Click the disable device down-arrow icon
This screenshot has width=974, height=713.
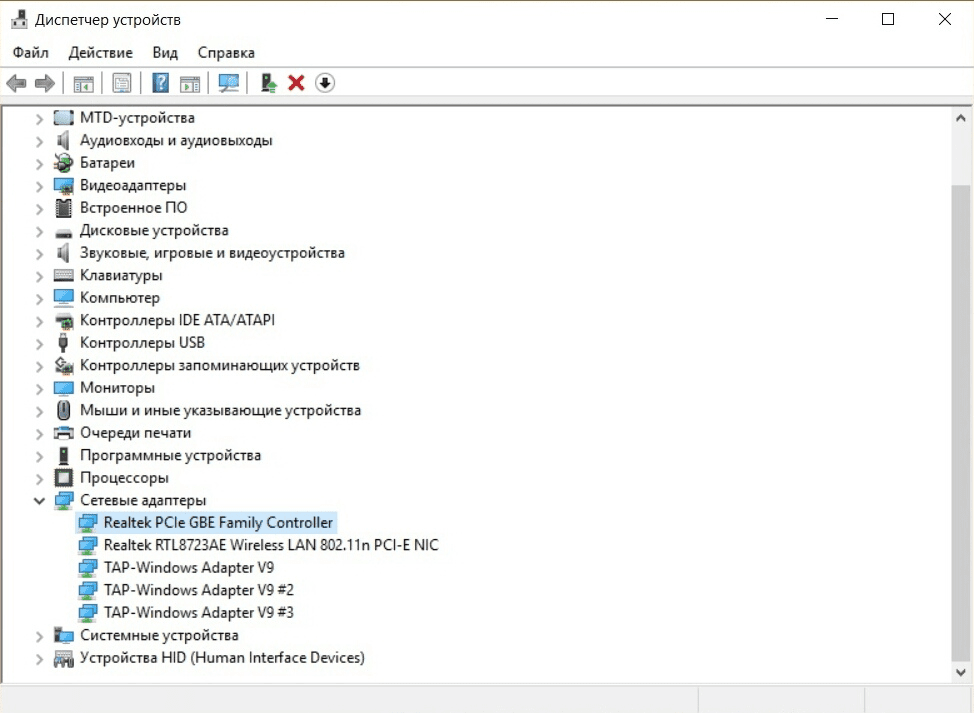point(325,83)
